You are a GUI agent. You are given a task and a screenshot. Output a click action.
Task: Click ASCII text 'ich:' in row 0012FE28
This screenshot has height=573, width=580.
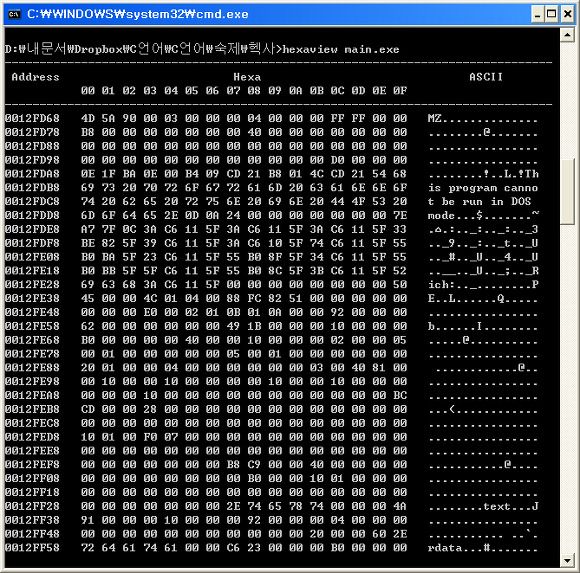click(442, 284)
